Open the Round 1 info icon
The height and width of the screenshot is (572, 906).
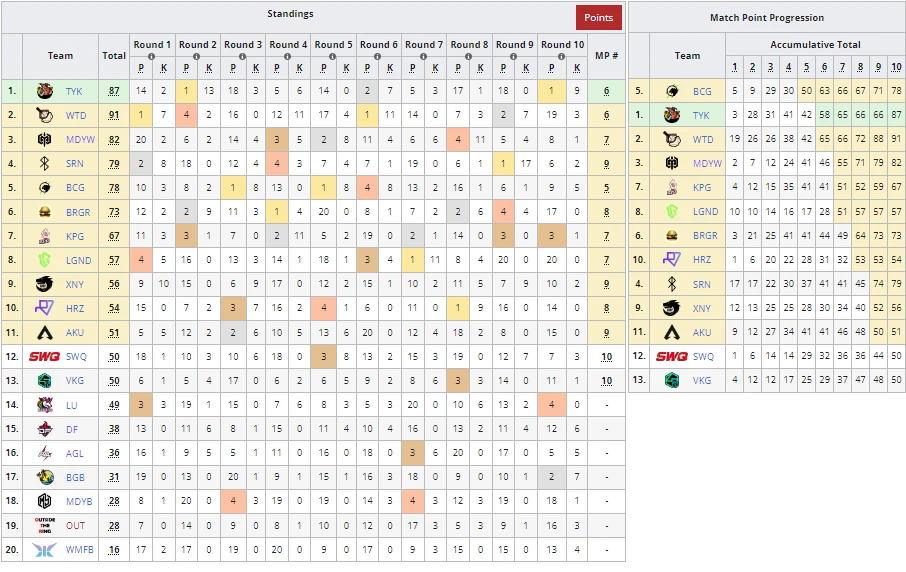[152, 57]
